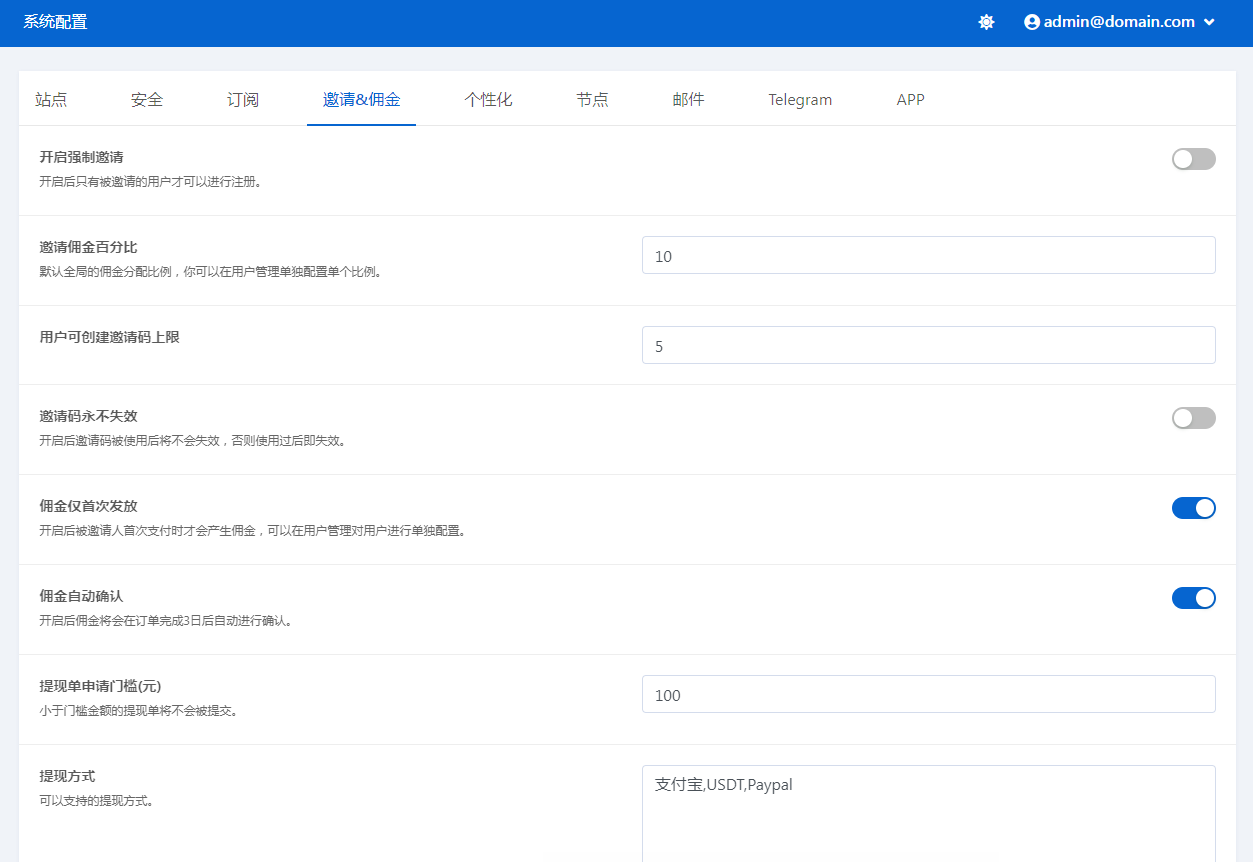Click the 系统配置 page title
The width and height of the screenshot is (1253, 862).
[x=55, y=22]
